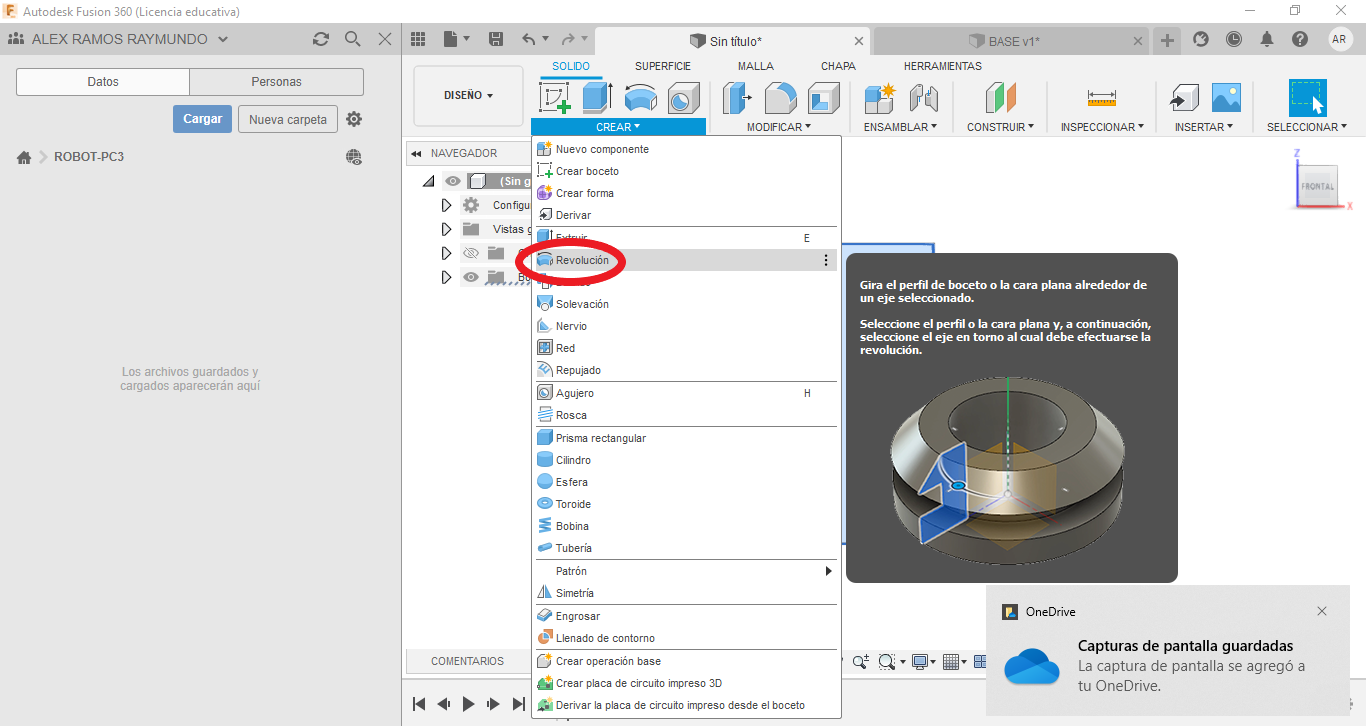Open the Patrón submenu

tap(684, 571)
